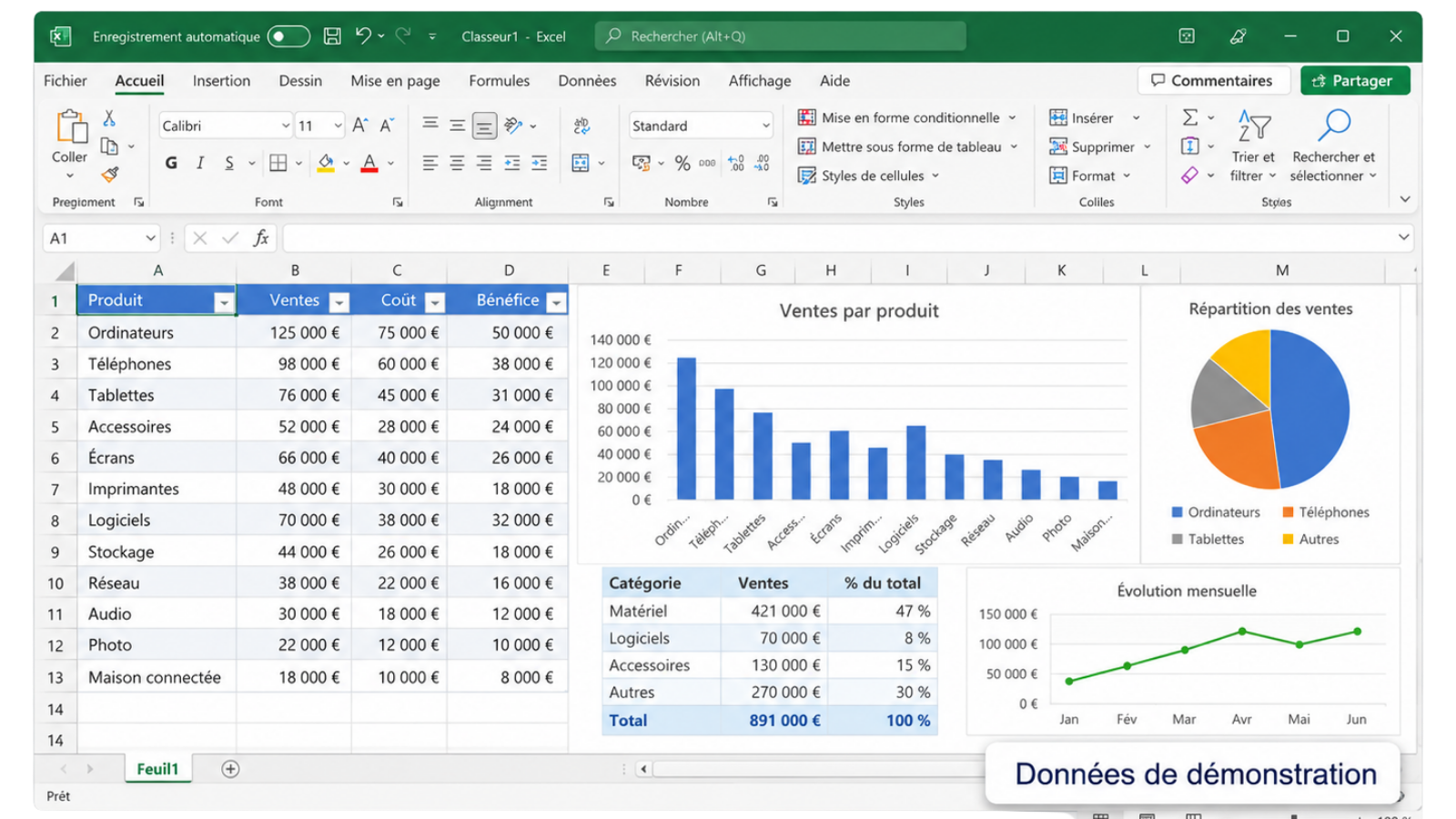Click the Format Painter brush icon

110,174
